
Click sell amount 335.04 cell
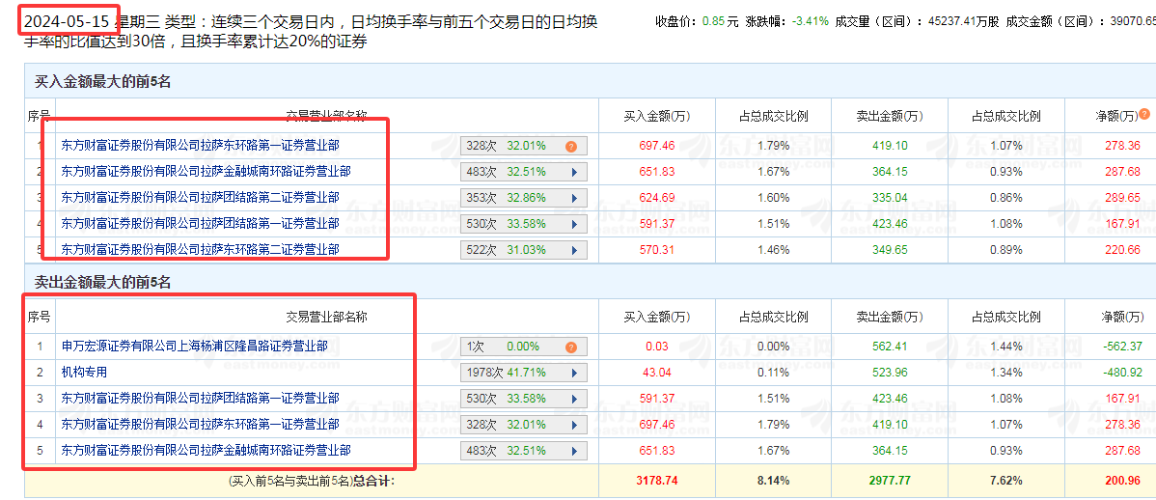[x=888, y=197]
